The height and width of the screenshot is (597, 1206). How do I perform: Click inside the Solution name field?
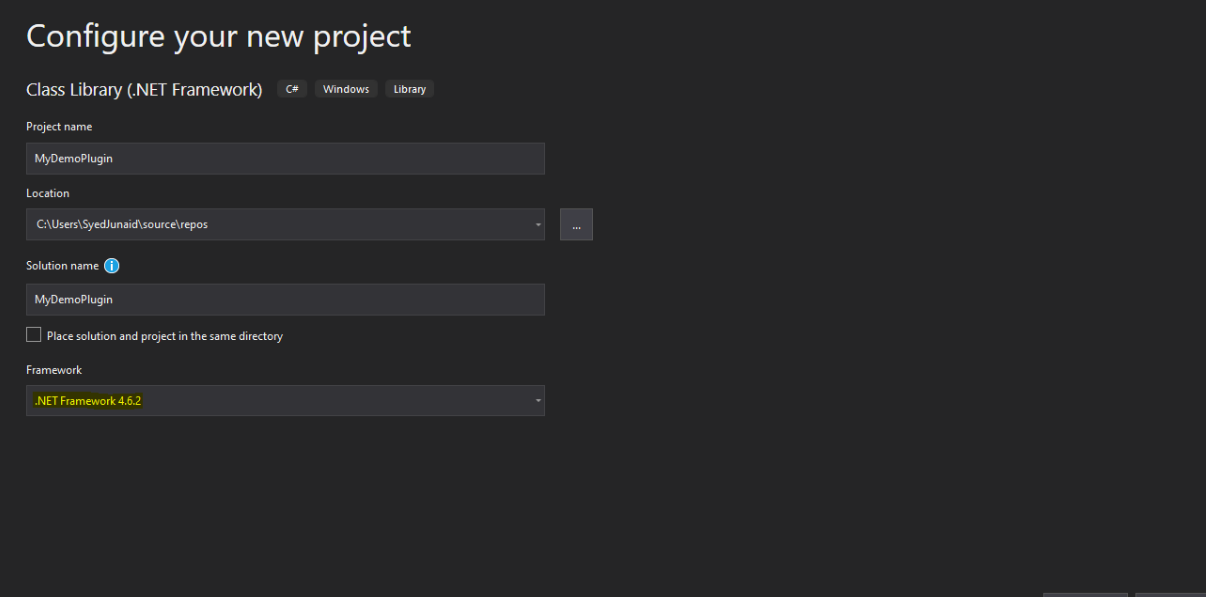(x=285, y=299)
